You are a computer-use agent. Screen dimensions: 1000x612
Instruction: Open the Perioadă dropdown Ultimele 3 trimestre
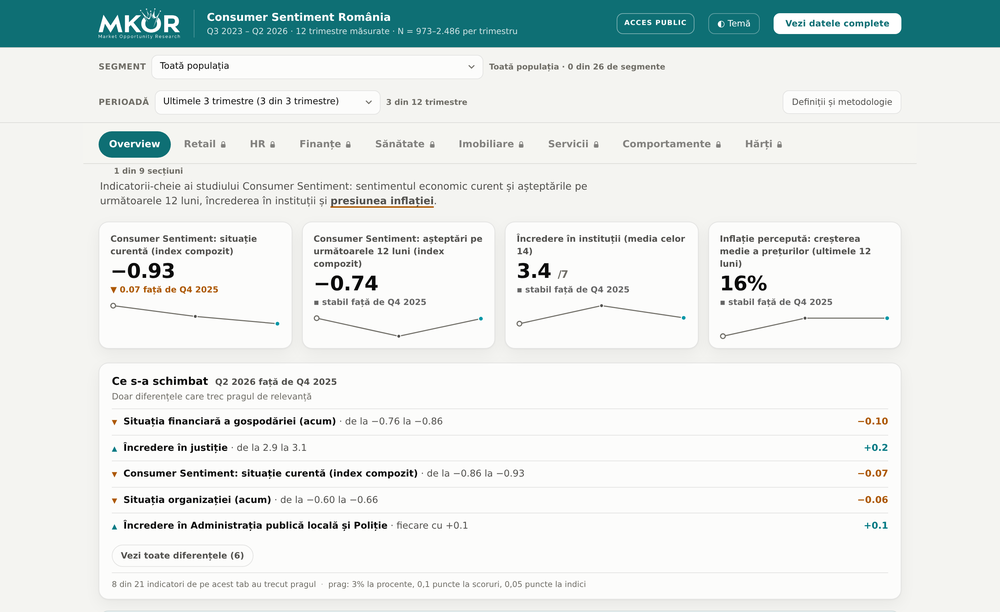coord(267,102)
